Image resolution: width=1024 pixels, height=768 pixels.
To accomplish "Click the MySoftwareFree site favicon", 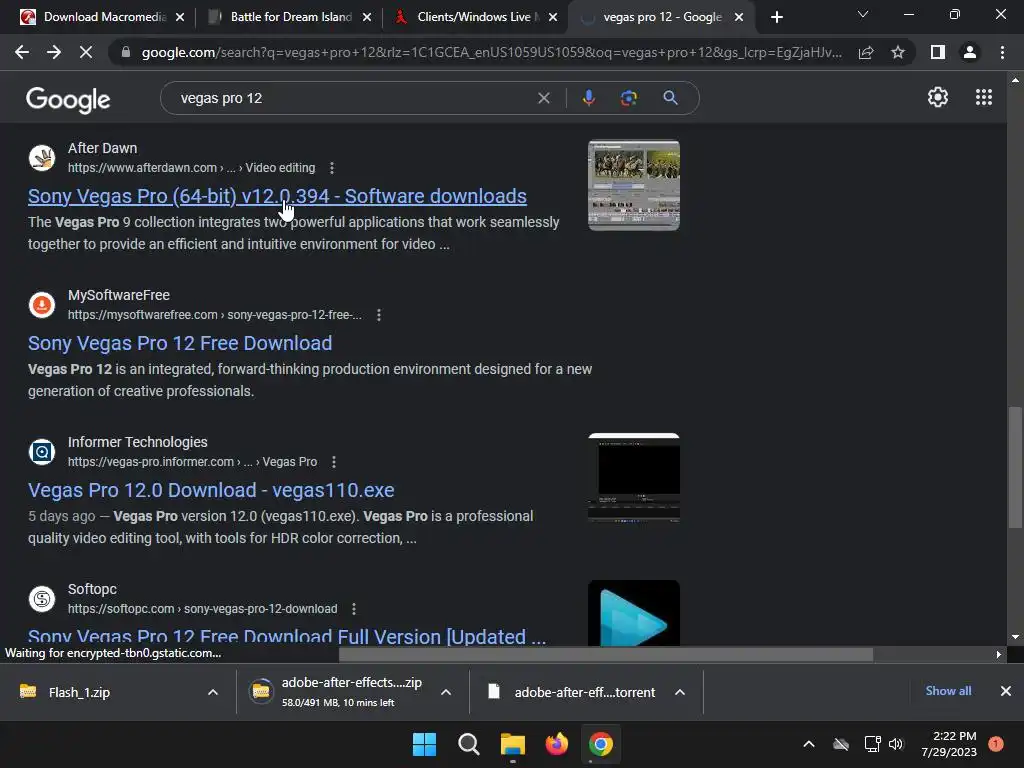I will click(x=42, y=304).
